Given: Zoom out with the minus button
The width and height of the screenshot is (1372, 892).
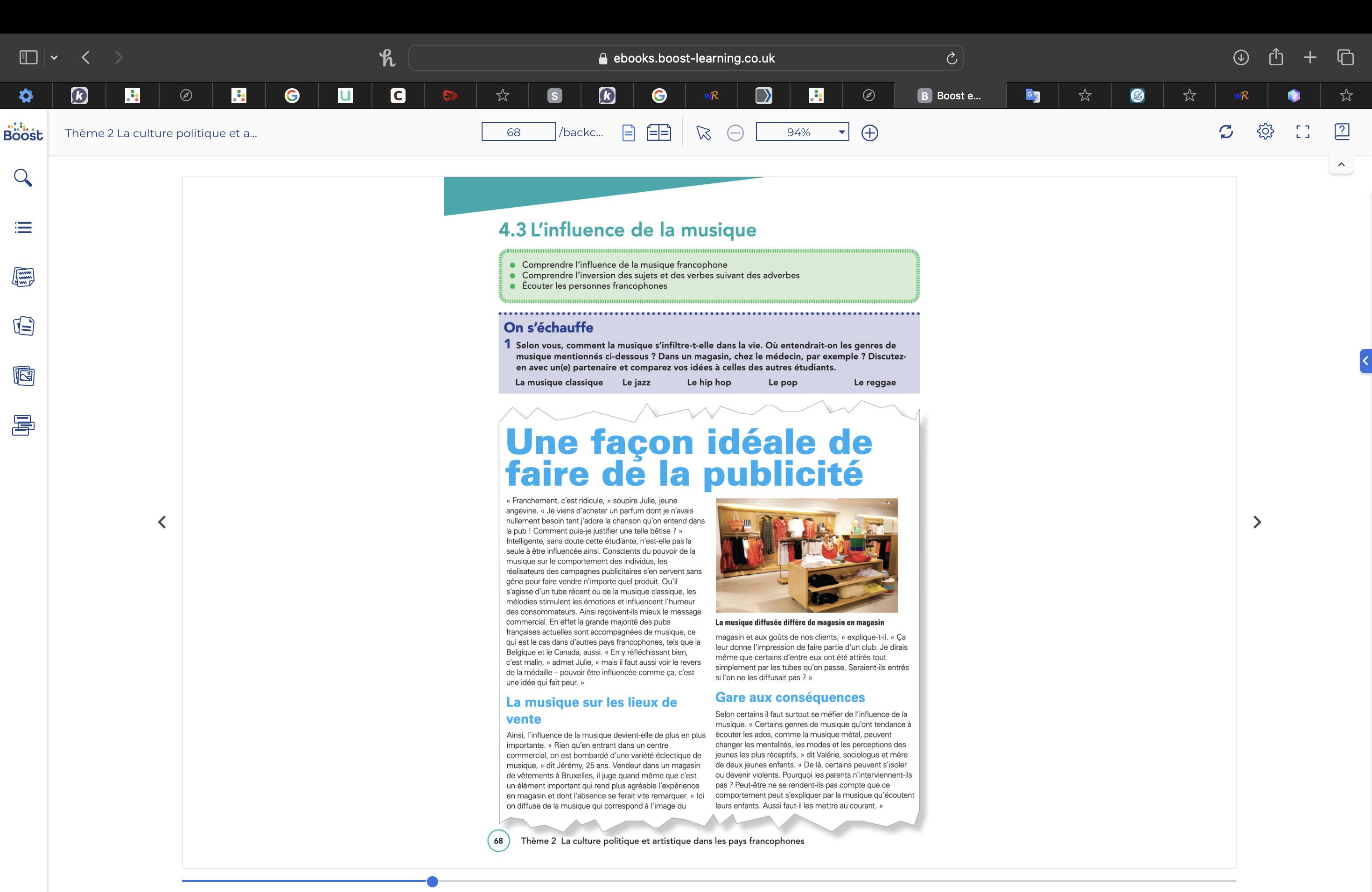Looking at the screenshot, I should [x=735, y=133].
